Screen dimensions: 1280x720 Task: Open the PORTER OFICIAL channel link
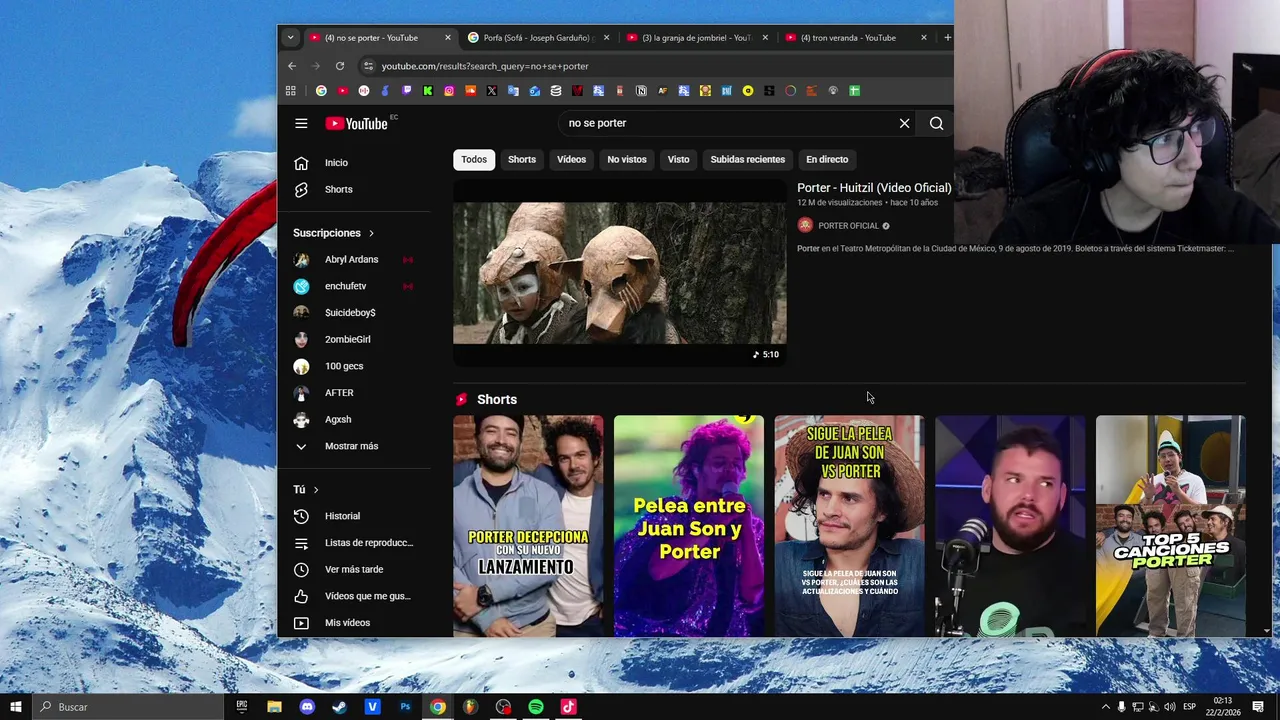click(848, 226)
